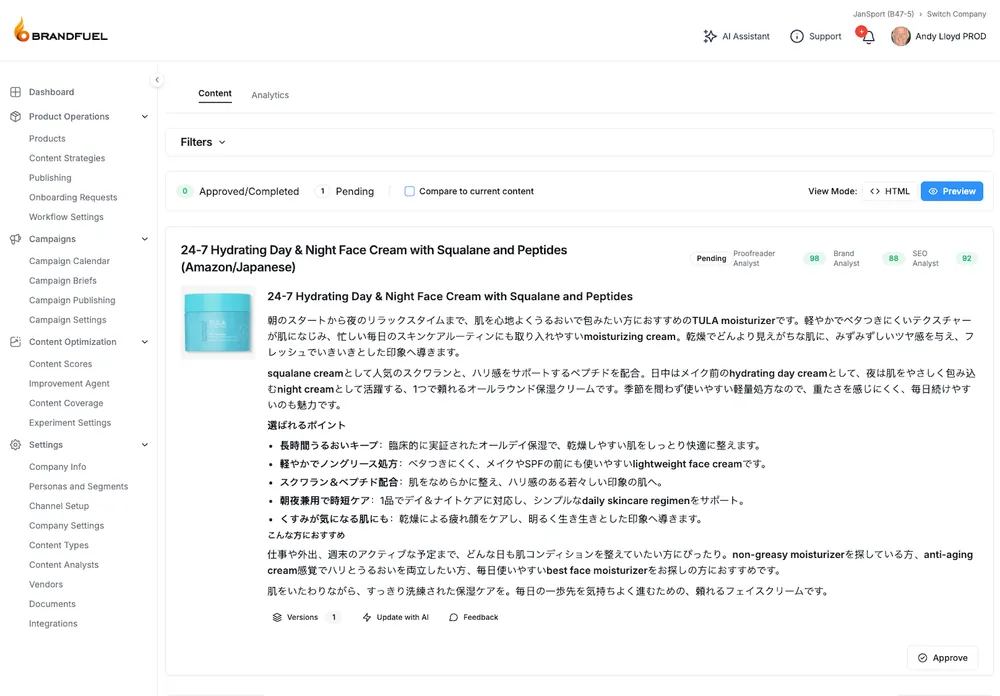Open the notifications bell
1000x696 pixels.
867,36
